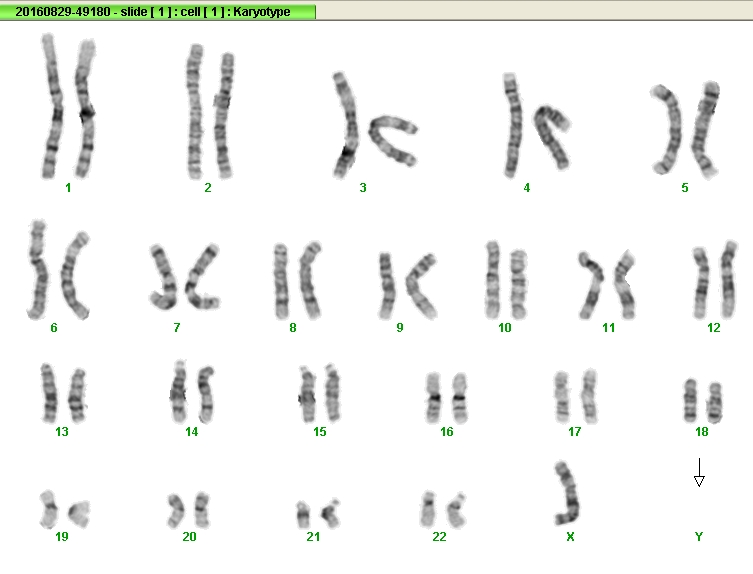The width and height of the screenshot is (753, 574).
Task: Click the green label 22
Action: click(439, 537)
